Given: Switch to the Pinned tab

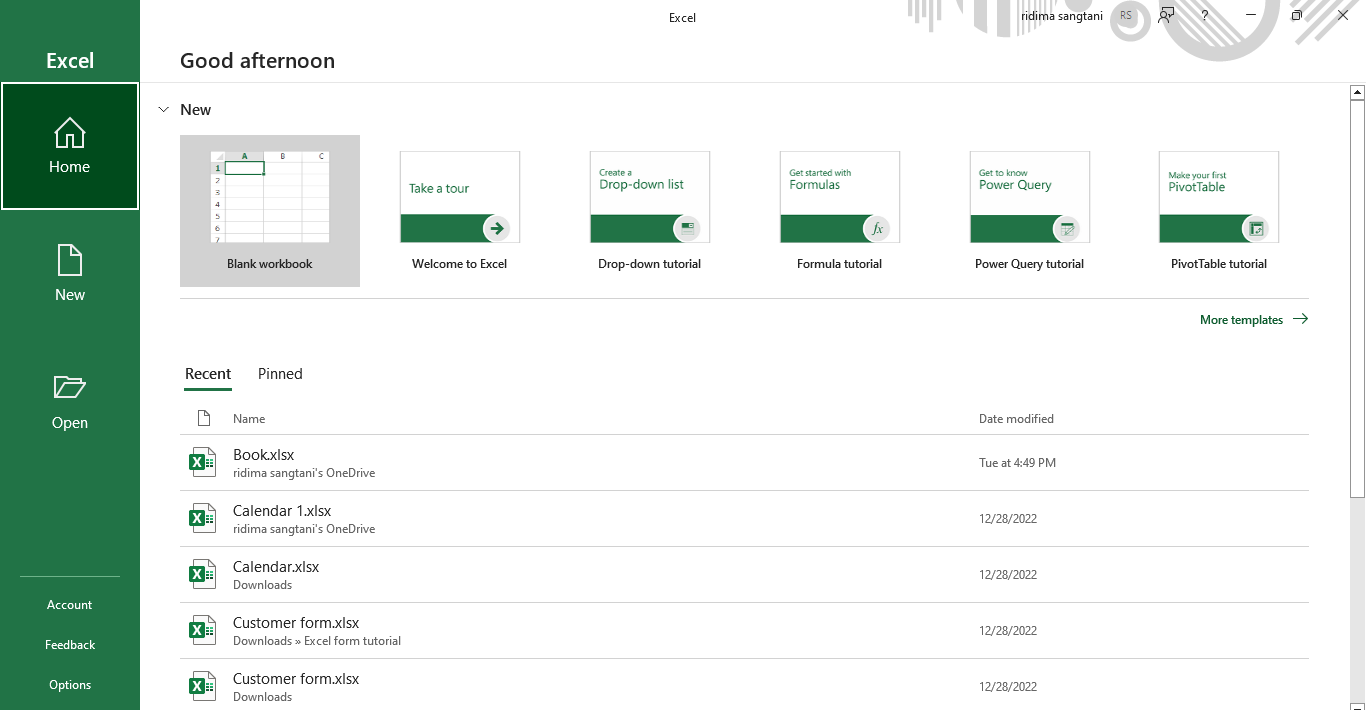Looking at the screenshot, I should [280, 374].
